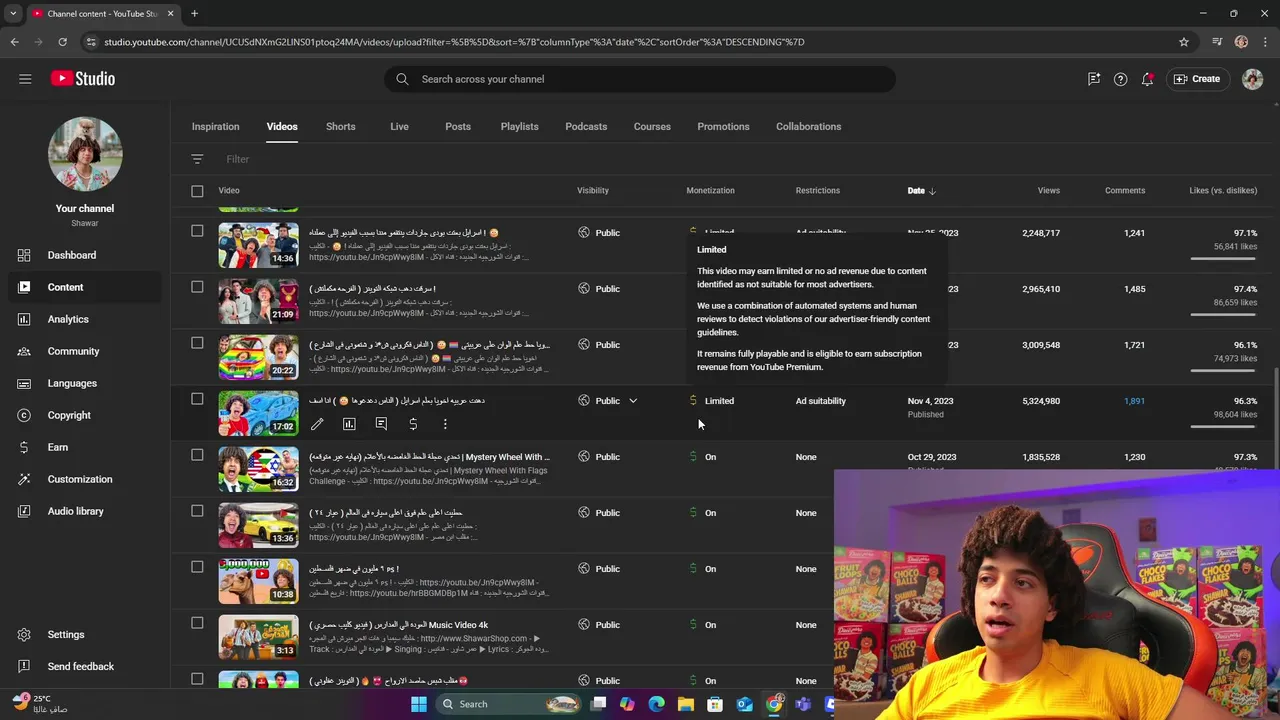The width and height of the screenshot is (1280, 720).
Task: Click Send feedback in the sidebar
Action: pyautogui.click(x=80, y=666)
